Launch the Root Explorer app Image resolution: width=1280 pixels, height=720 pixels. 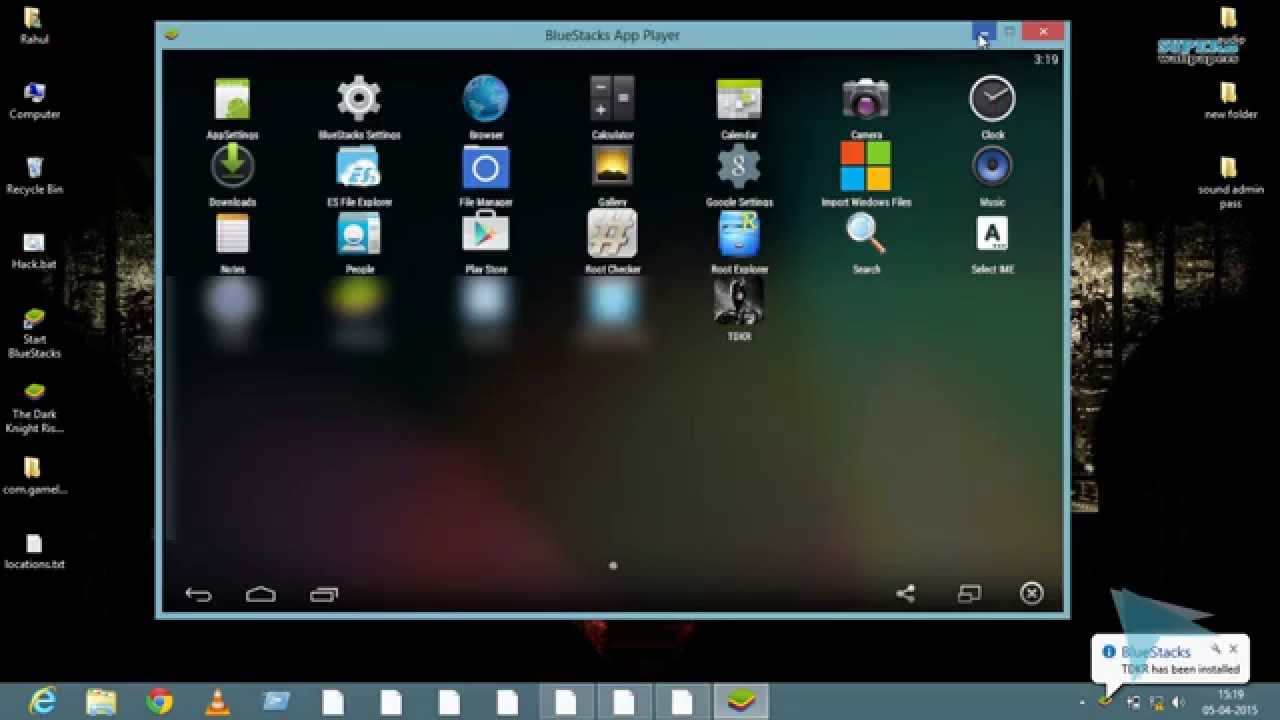click(739, 234)
